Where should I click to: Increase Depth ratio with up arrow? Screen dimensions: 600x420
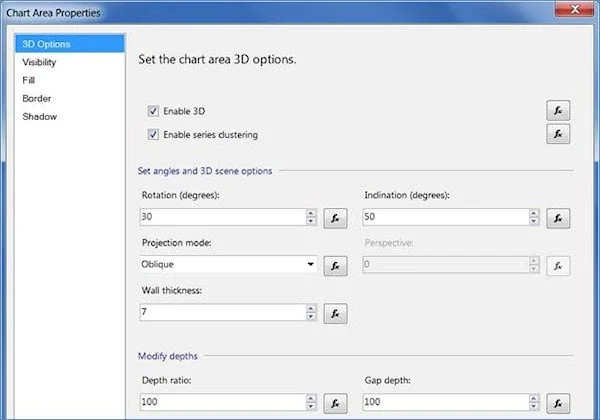(311, 398)
